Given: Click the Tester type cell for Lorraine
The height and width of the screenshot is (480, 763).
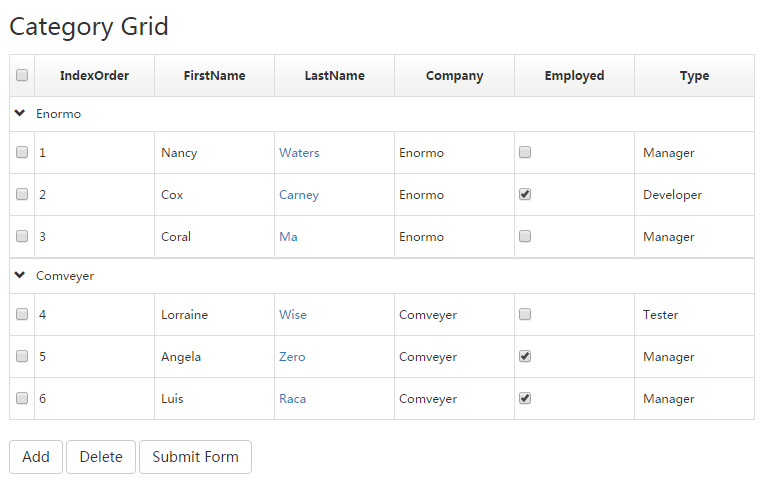Looking at the screenshot, I should 660,315.
